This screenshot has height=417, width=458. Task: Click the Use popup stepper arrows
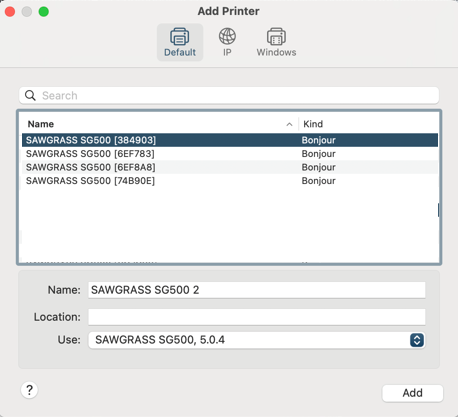click(x=417, y=340)
